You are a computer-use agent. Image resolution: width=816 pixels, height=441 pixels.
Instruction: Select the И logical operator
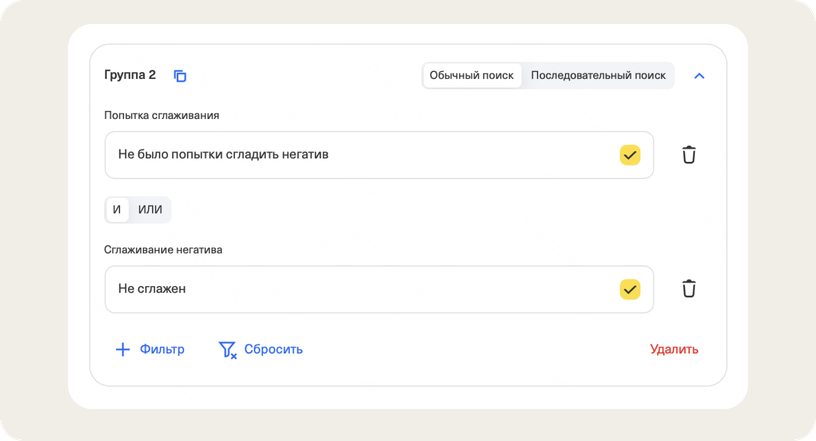[117, 209]
